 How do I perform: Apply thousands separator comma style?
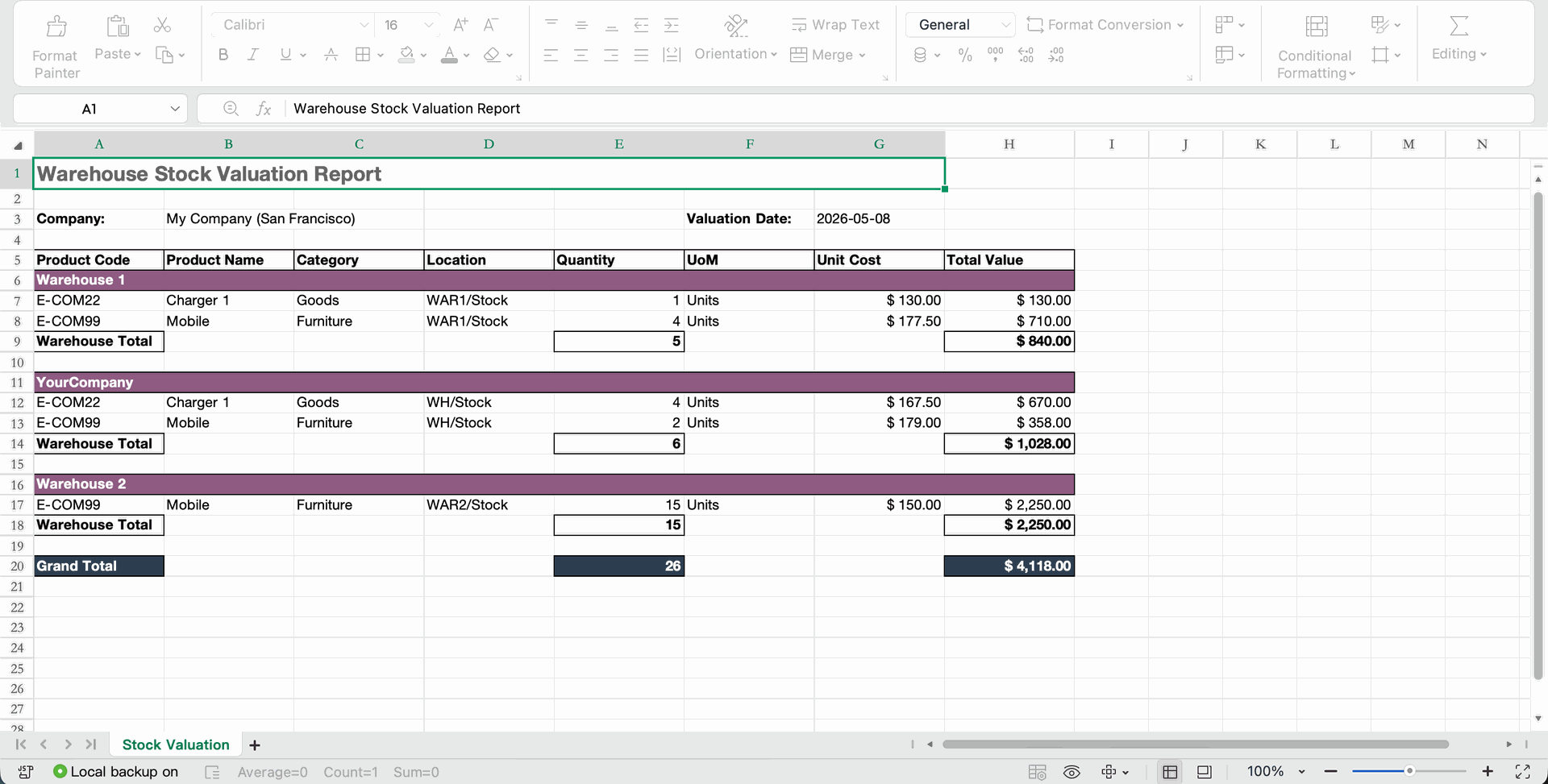[x=996, y=55]
